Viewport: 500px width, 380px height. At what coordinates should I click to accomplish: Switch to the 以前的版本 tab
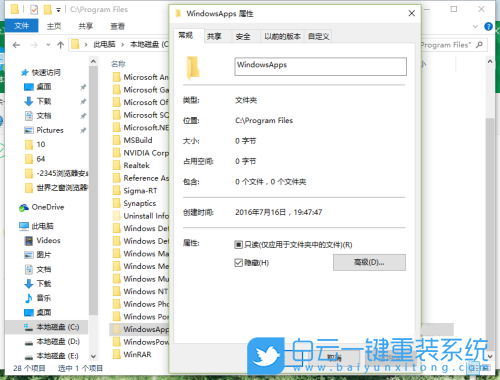coord(282,36)
